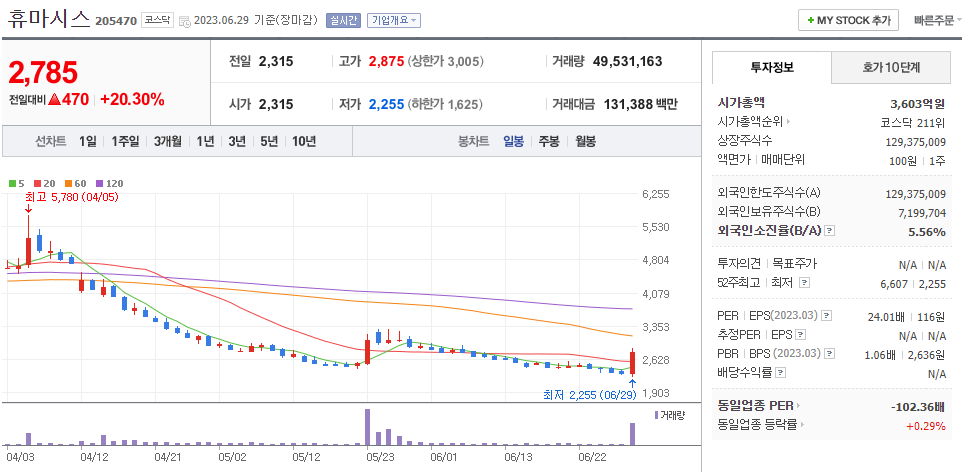Click the 저가 value 2,255
Screen dimensions: 965x472
pos(386,105)
